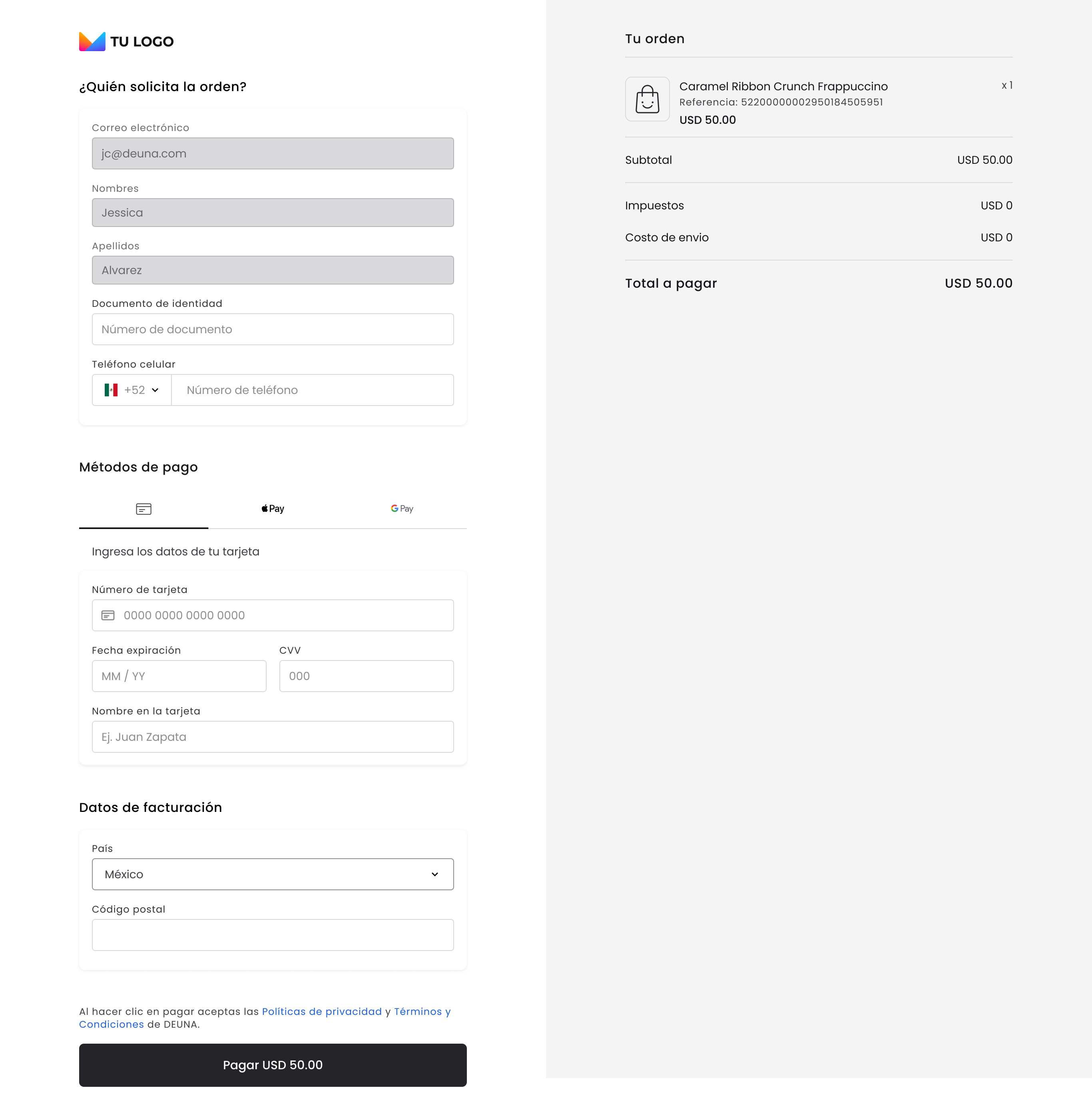1092x1102 pixels.
Task: Click the TU LOGO brand icon
Action: coord(92,41)
